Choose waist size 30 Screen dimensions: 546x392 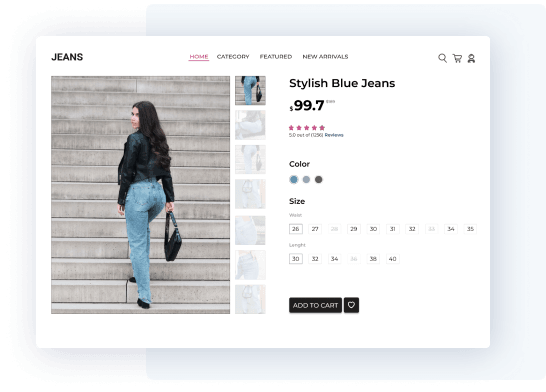tap(373, 229)
